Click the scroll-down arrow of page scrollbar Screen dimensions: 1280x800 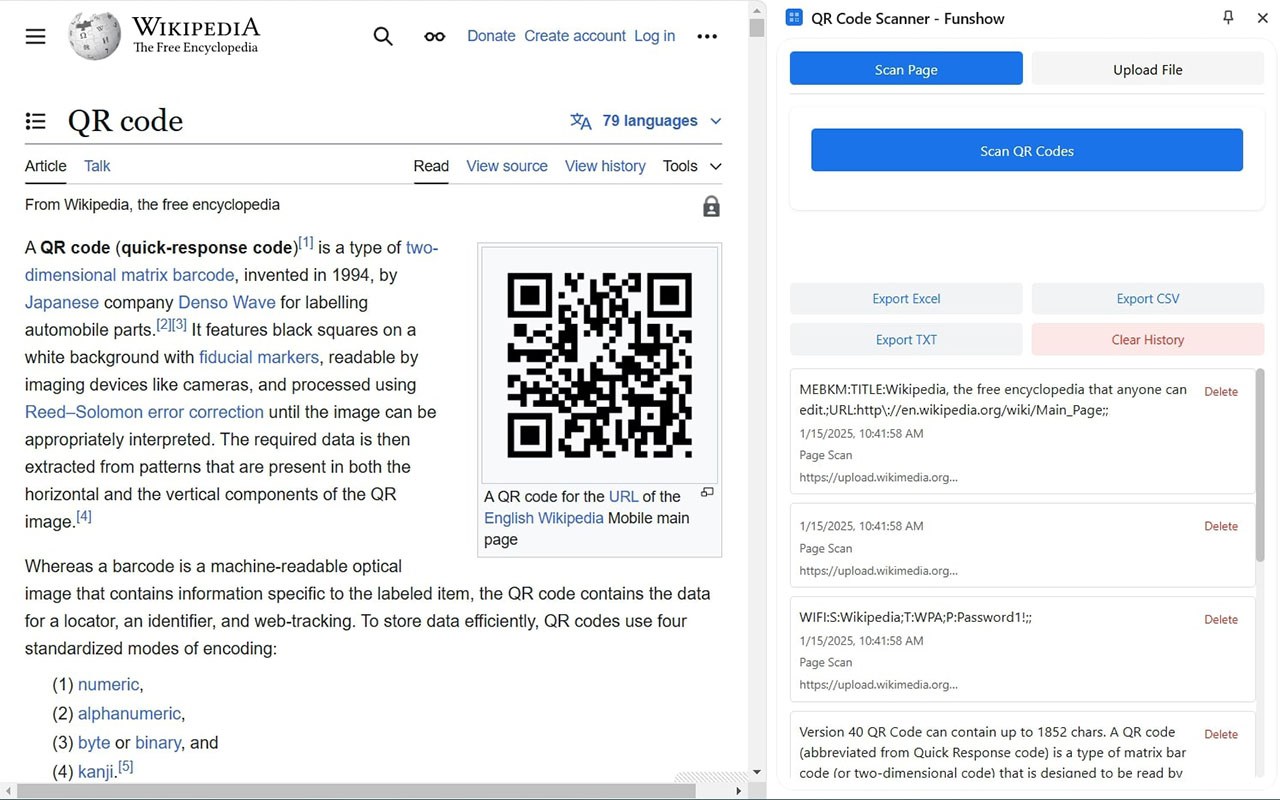(x=757, y=772)
